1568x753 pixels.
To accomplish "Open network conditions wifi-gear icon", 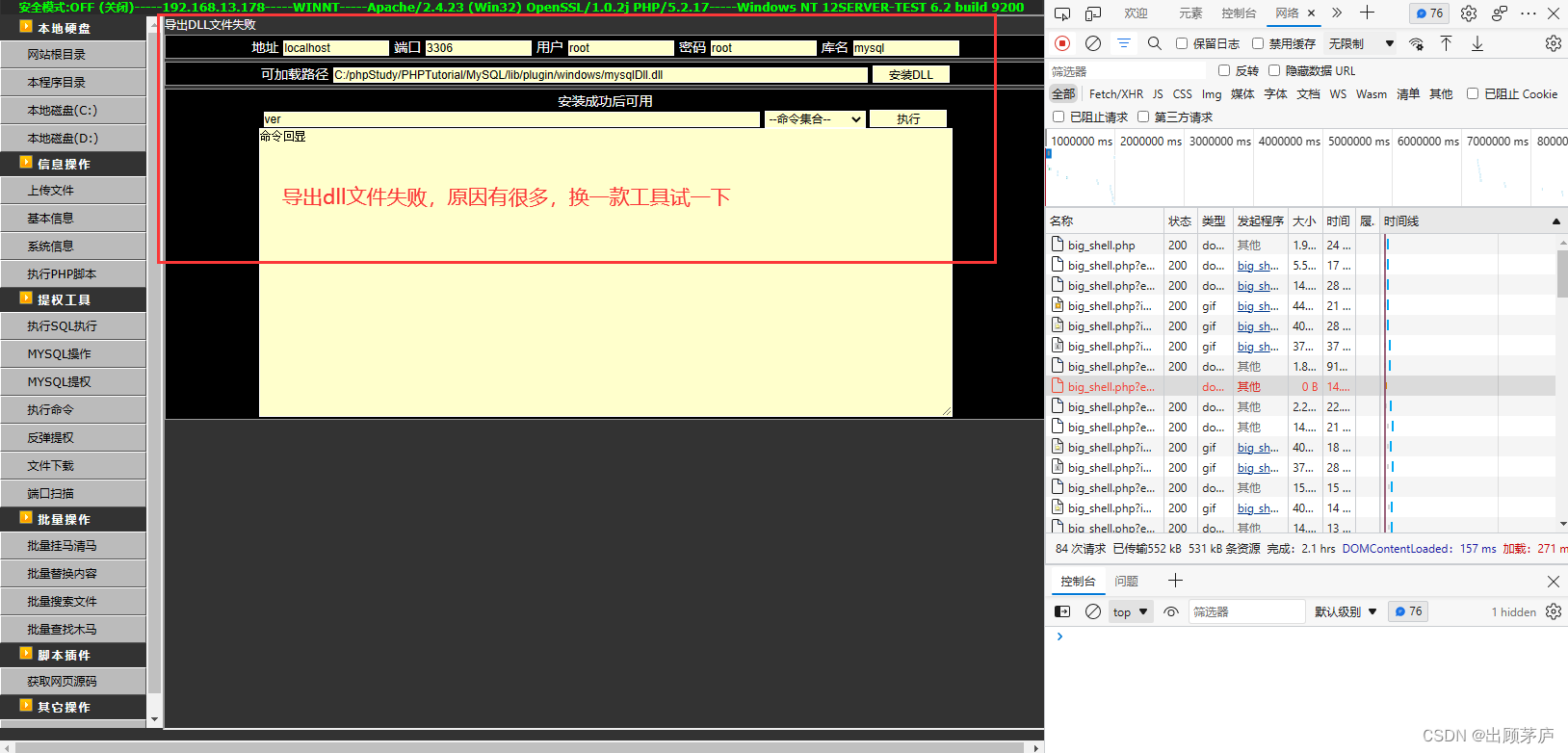I will 1416,43.
